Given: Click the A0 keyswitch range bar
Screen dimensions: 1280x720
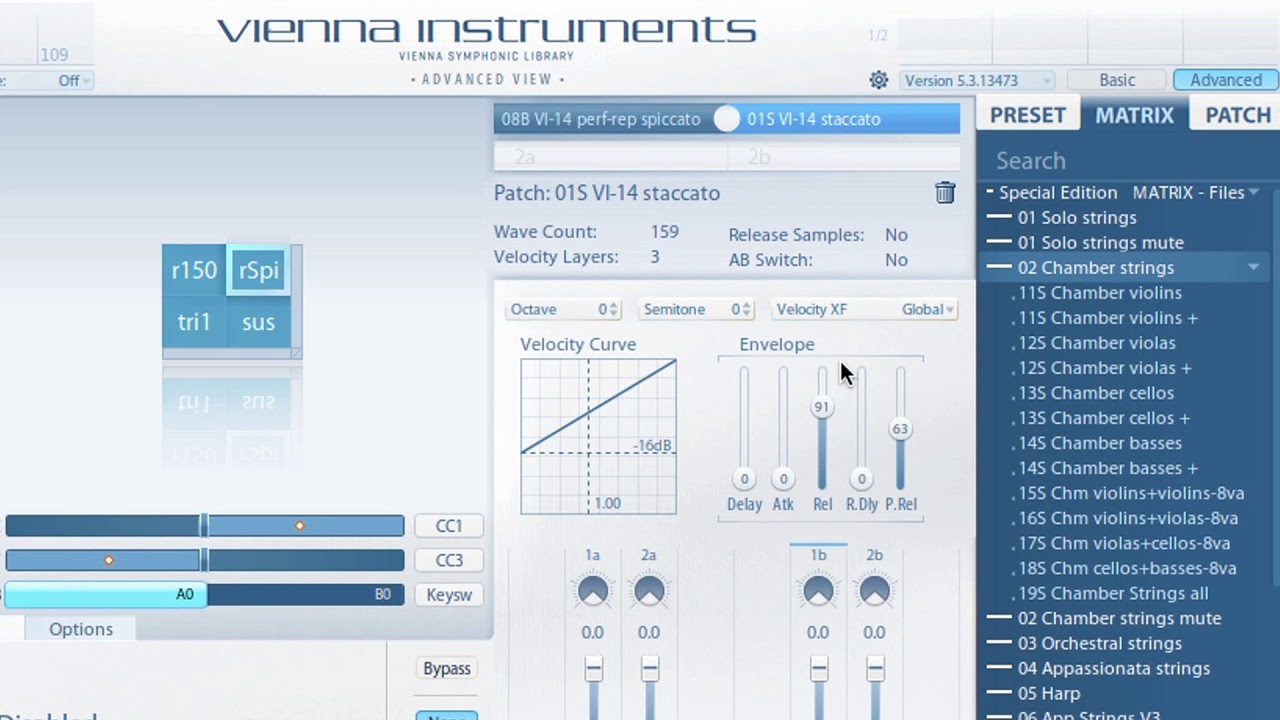Looking at the screenshot, I should click(105, 594).
